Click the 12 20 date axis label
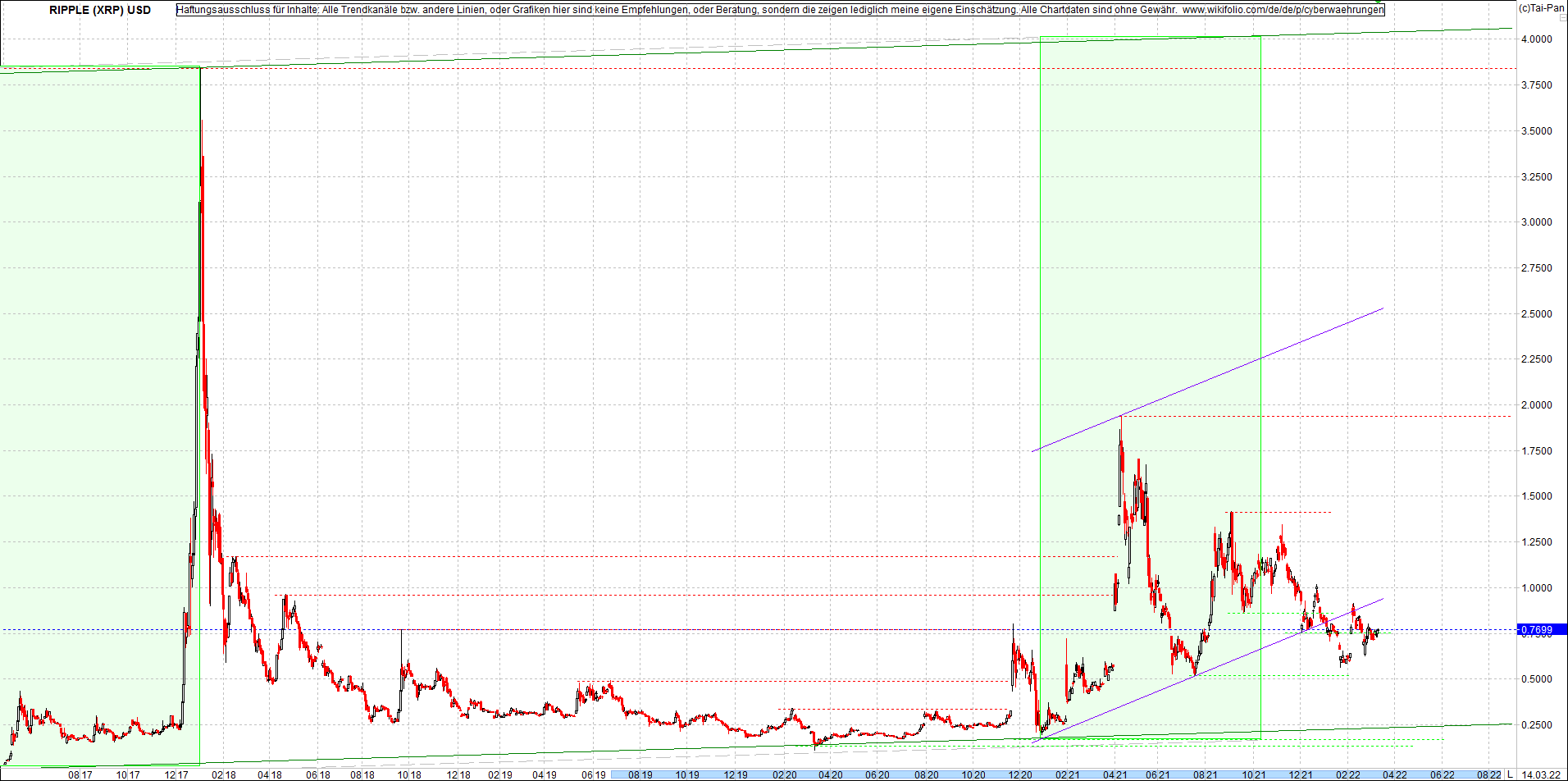This screenshot has height=781, width=1568. tap(1020, 774)
